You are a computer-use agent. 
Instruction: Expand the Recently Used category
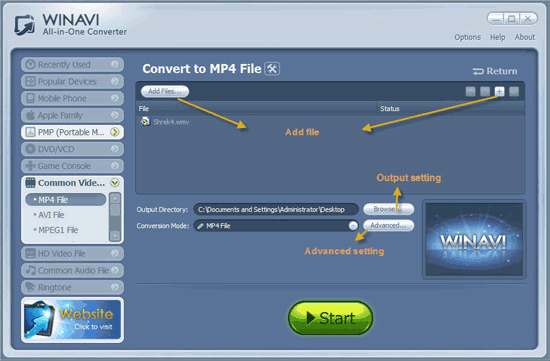pyautogui.click(x=72, y=65)
